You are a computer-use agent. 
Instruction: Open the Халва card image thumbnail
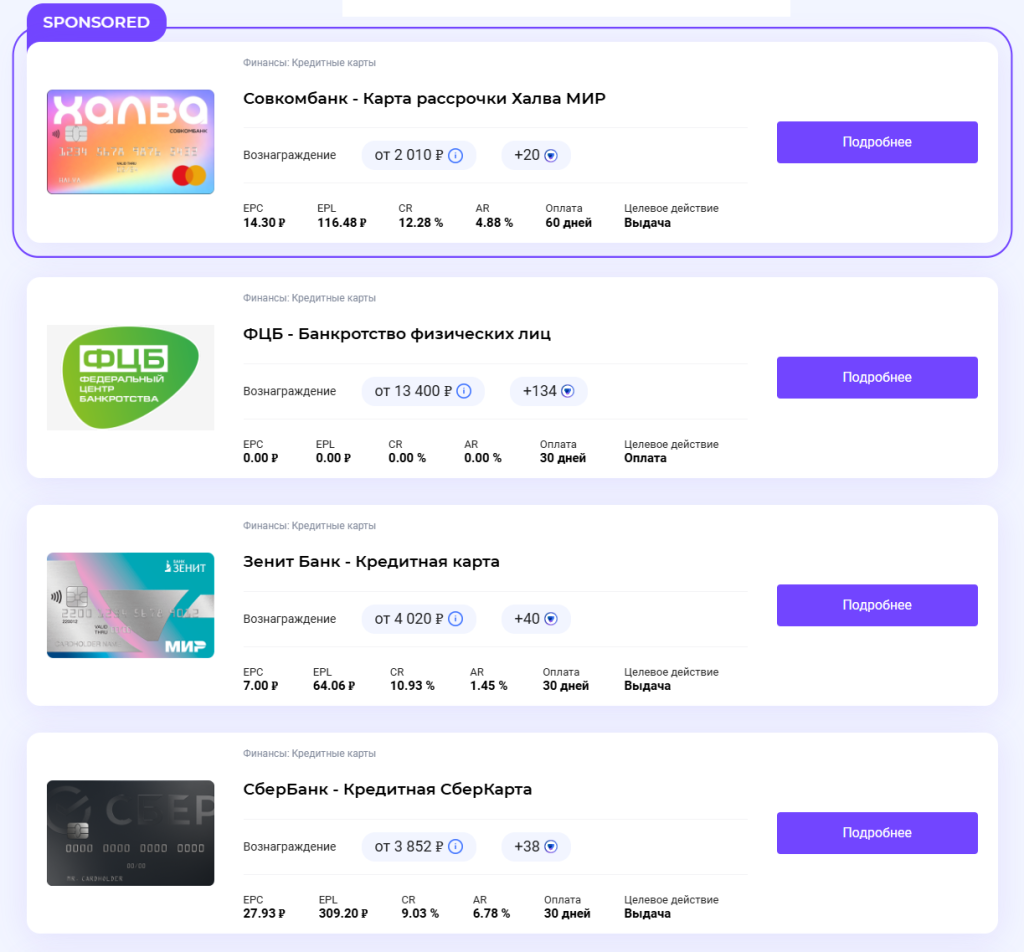[x=130, y=142]
